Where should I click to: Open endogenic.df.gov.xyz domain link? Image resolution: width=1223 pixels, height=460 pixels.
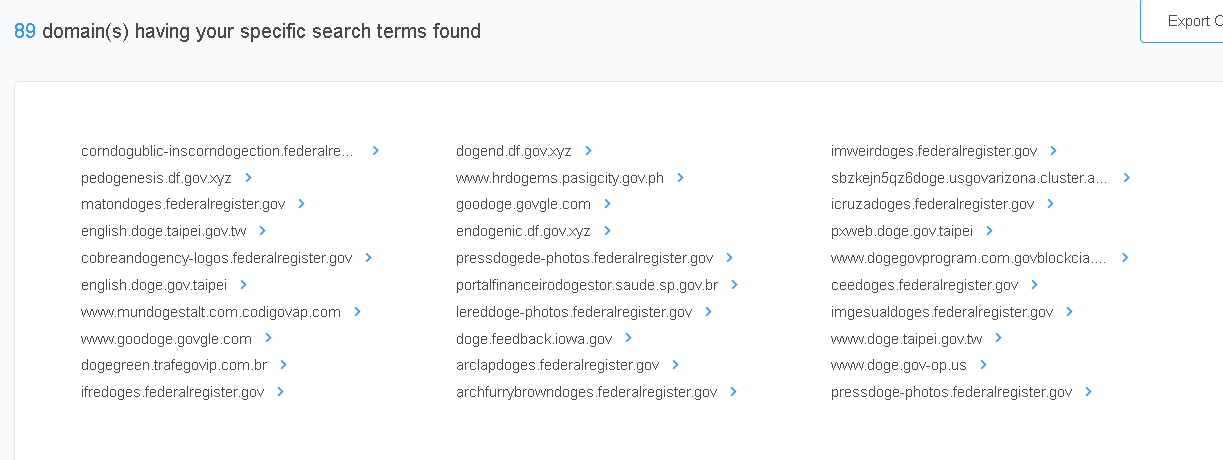click(x=523, y=231)
